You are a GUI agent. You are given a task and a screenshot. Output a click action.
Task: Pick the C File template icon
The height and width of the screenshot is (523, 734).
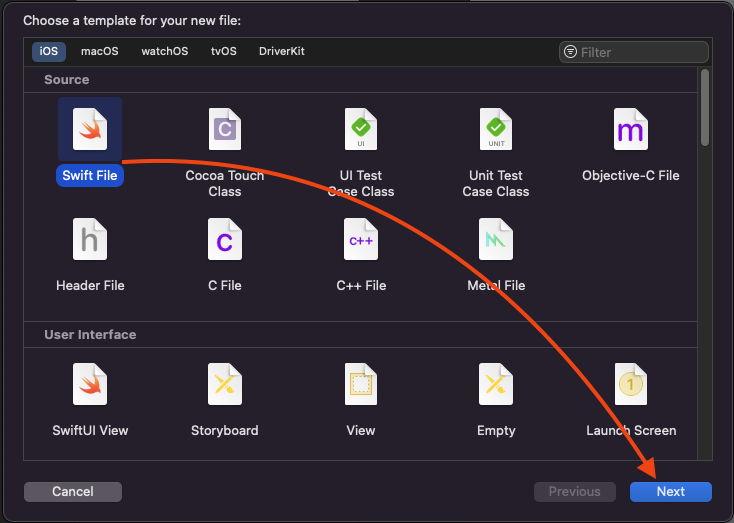225,239
